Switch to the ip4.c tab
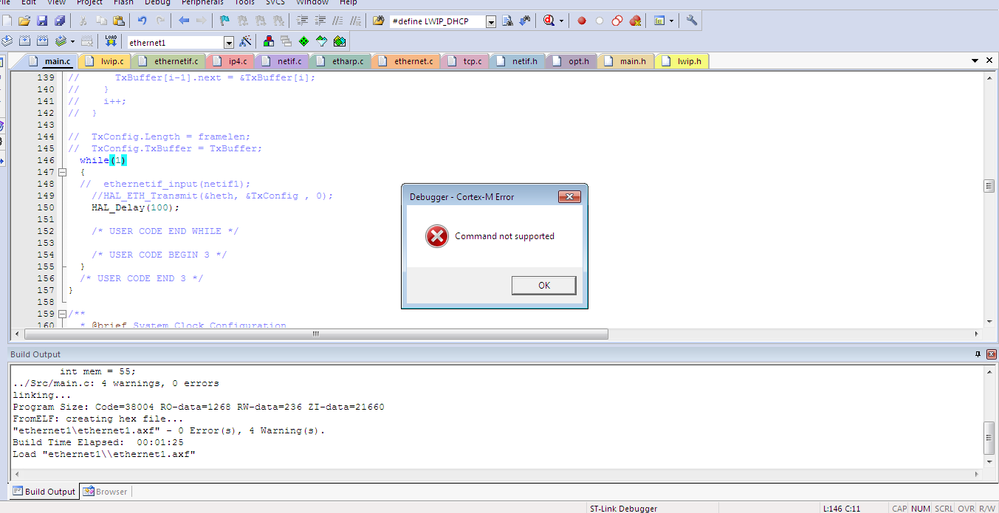 [x=232, y=61]
